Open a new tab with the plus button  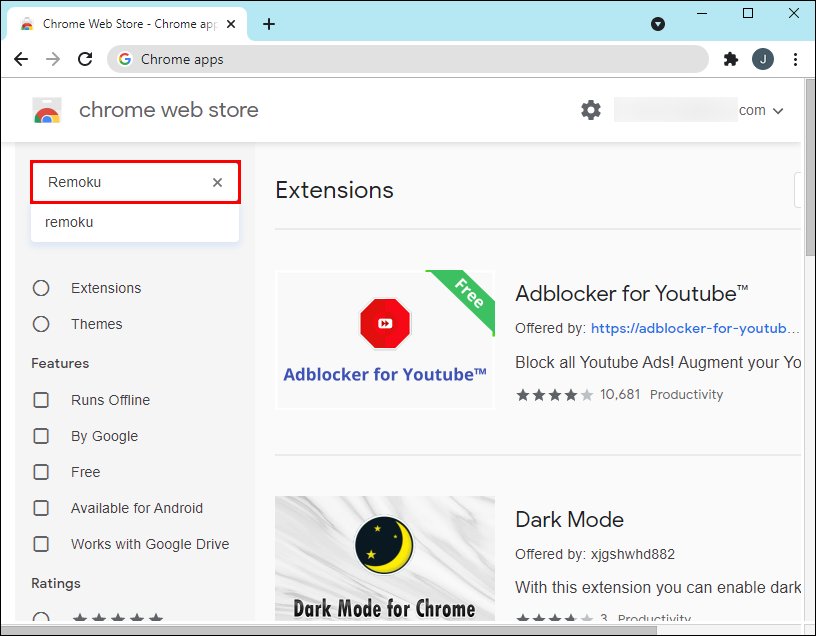click(269, 24)
